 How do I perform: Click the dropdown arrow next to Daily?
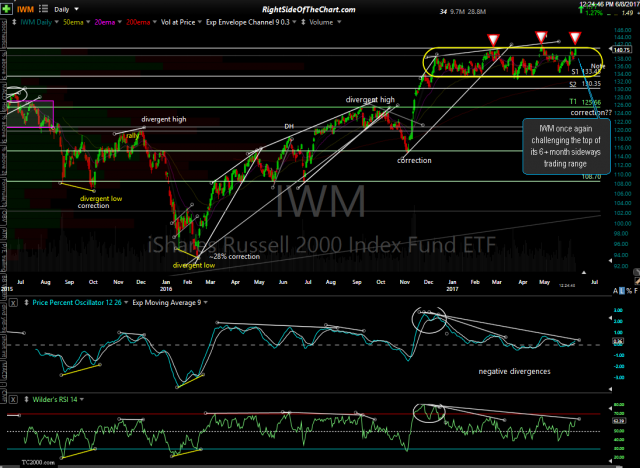[76, 9]
